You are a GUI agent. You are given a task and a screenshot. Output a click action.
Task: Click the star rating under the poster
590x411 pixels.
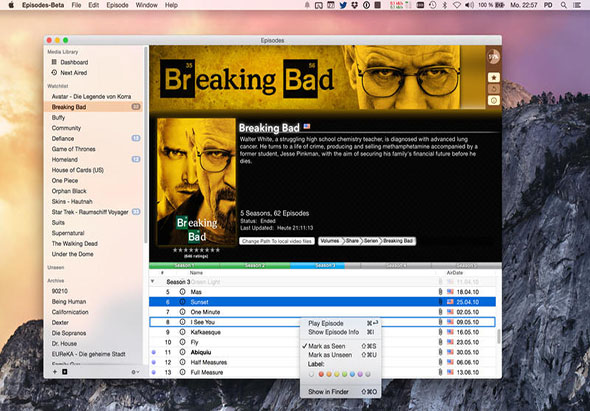196,250
